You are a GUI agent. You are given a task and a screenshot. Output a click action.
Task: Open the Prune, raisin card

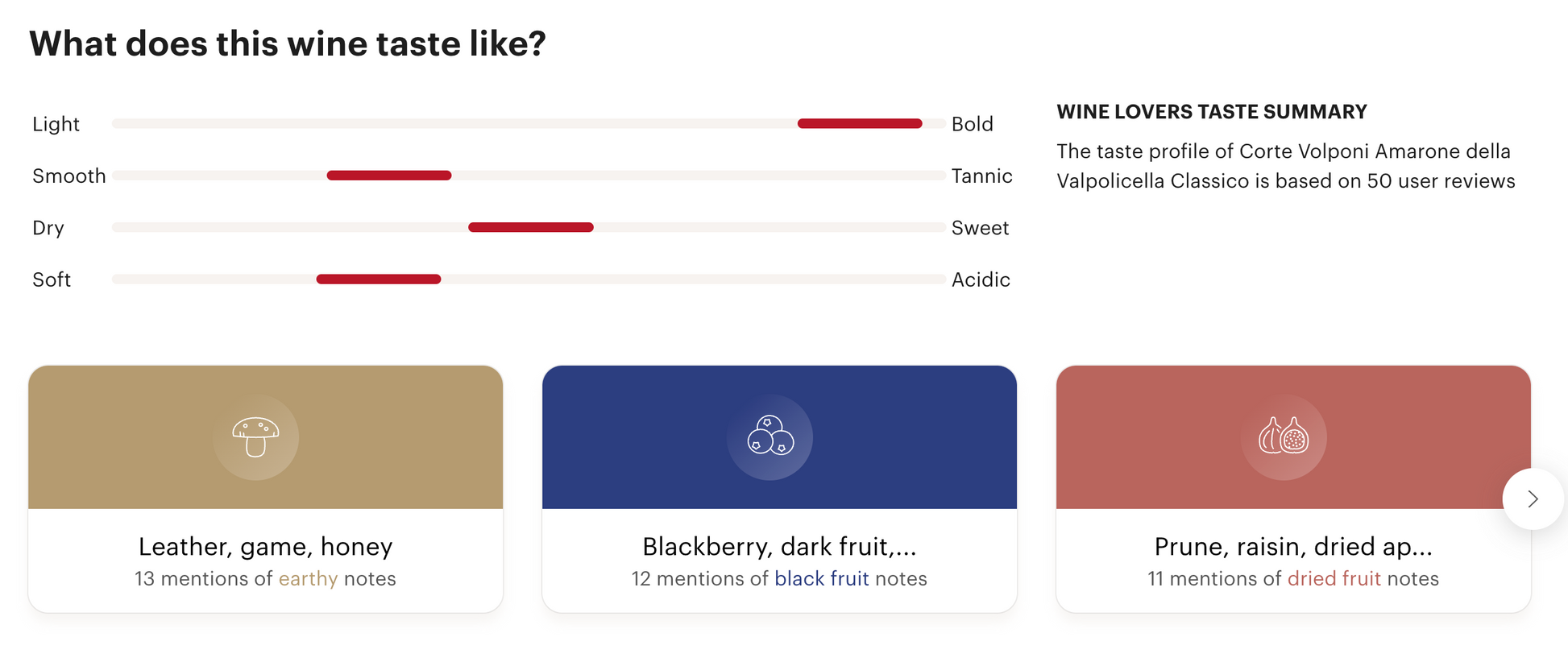click(1293, 489)
